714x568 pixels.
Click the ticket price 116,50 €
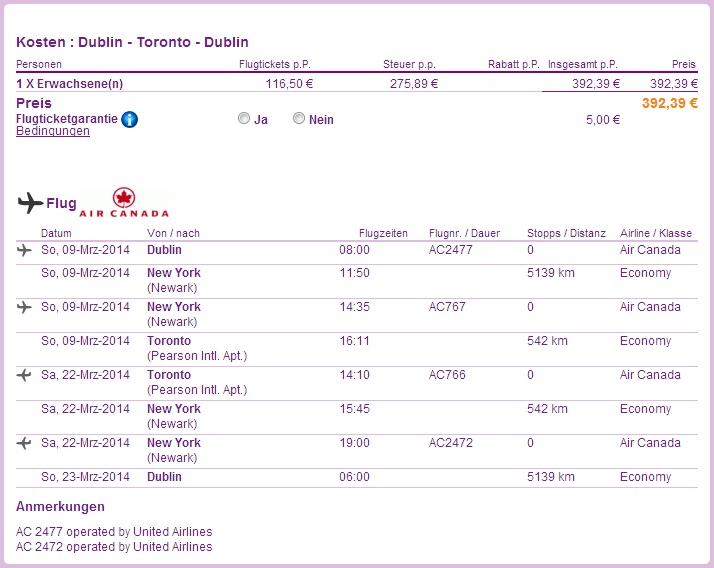[290, 84]
